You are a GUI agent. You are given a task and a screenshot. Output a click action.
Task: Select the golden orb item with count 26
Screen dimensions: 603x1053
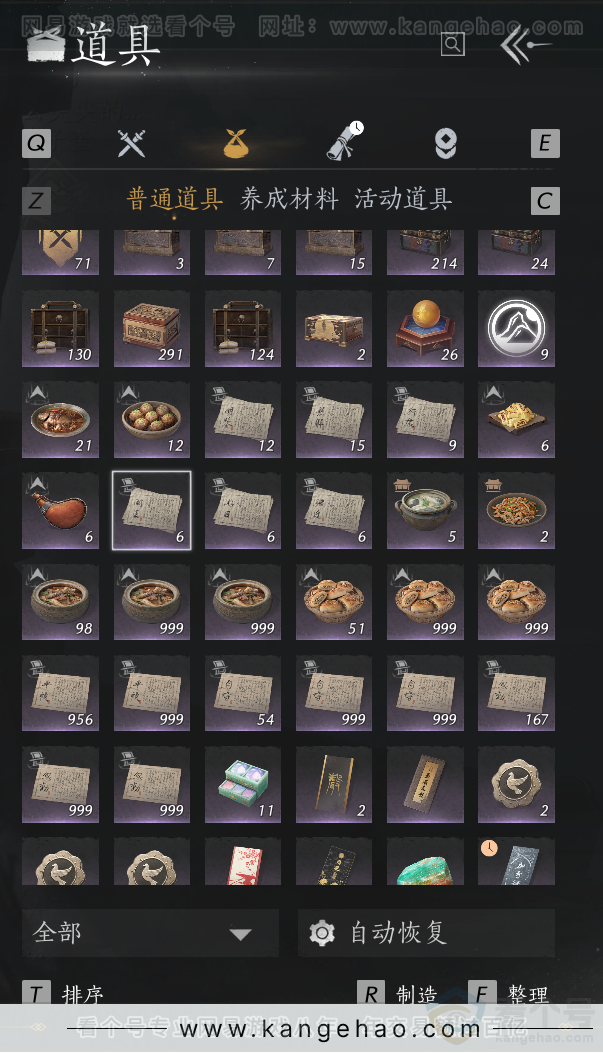425,328
